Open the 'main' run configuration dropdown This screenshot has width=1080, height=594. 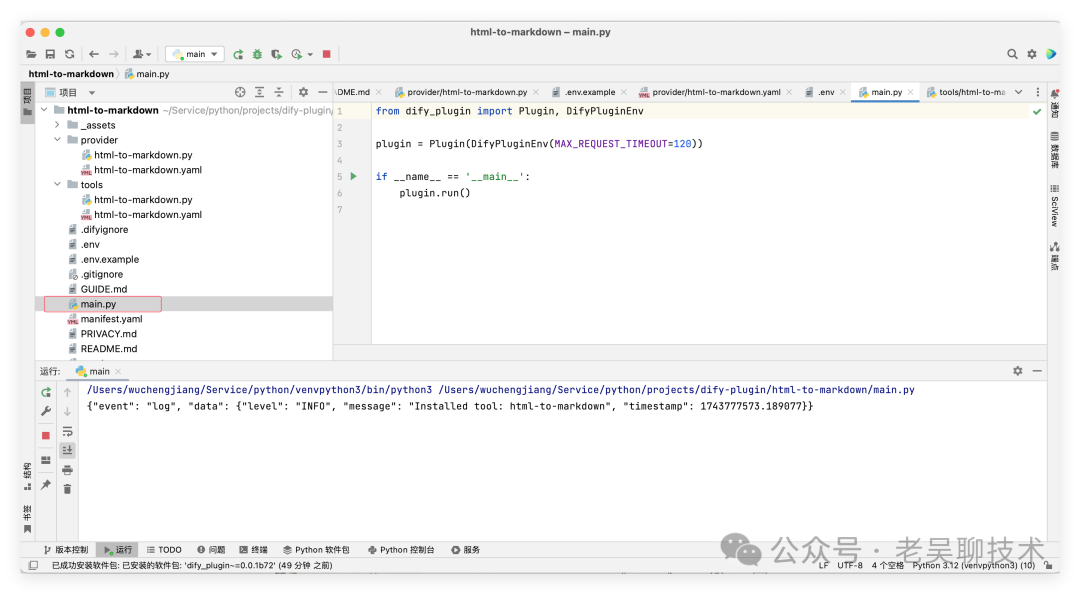point(195,54)
